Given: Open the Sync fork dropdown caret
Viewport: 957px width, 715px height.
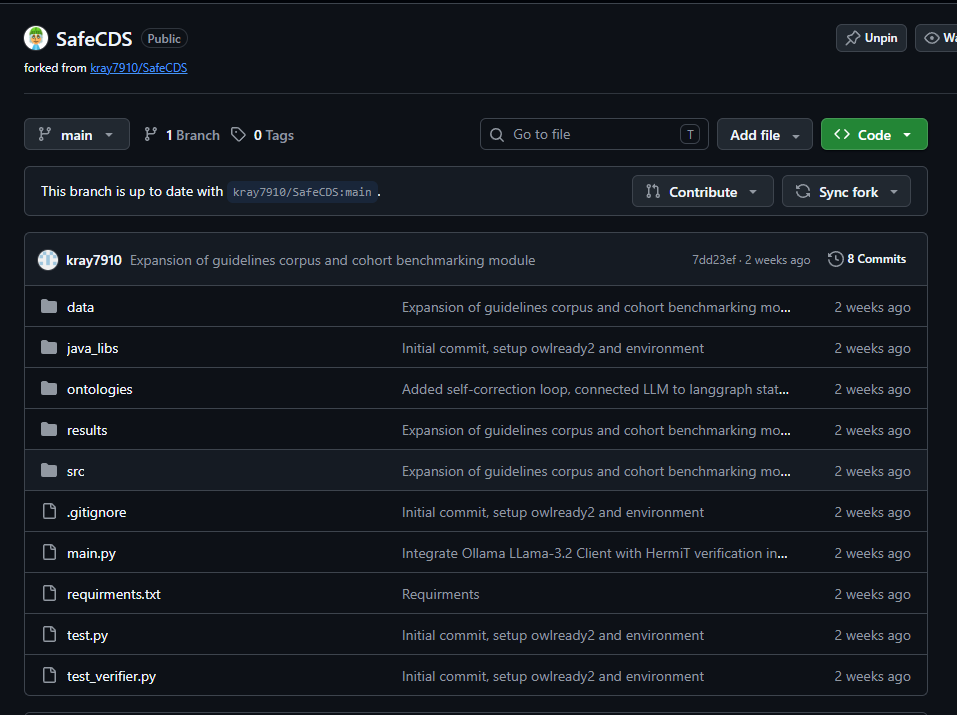Looking at the screenshot, I should point(894,192).
